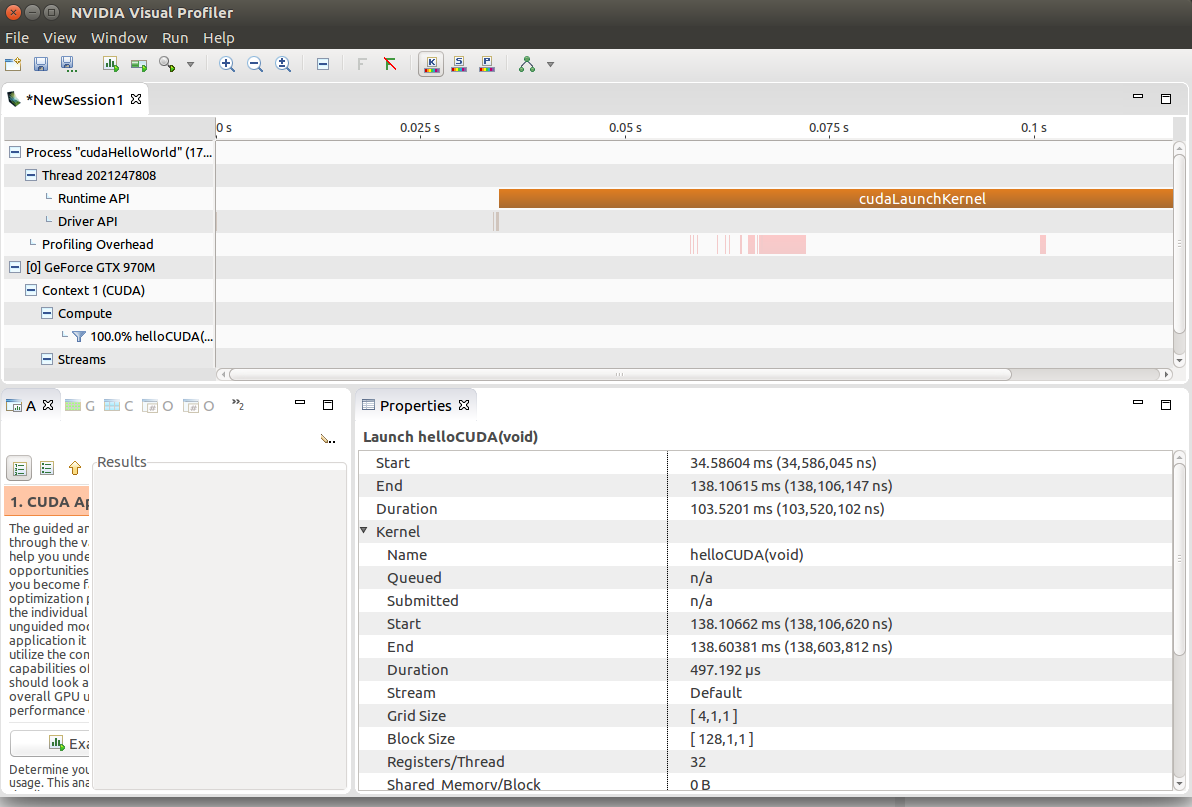The width and height of the screenshot is (1192, 807).
Task: Maximize the Properties panel
Action: click(1166, 405)
